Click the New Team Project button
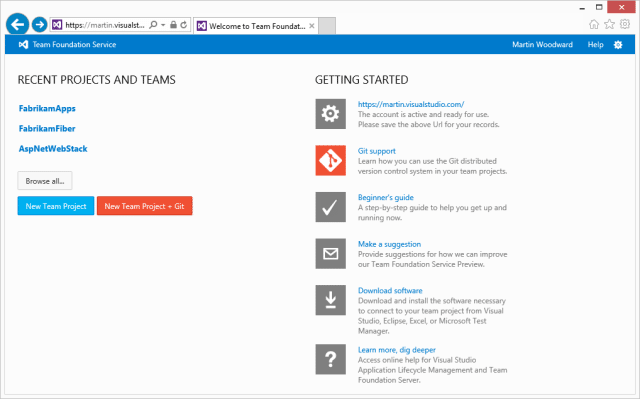The width and height of the screenshot is (640, 399). pos(56,206)
